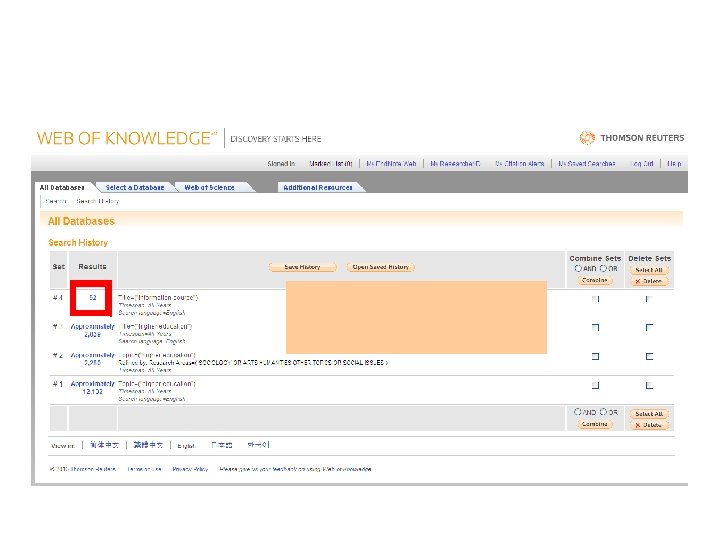Check Delete Sets box for set #2
The image size is (720, 540).
tap(649, 356)
